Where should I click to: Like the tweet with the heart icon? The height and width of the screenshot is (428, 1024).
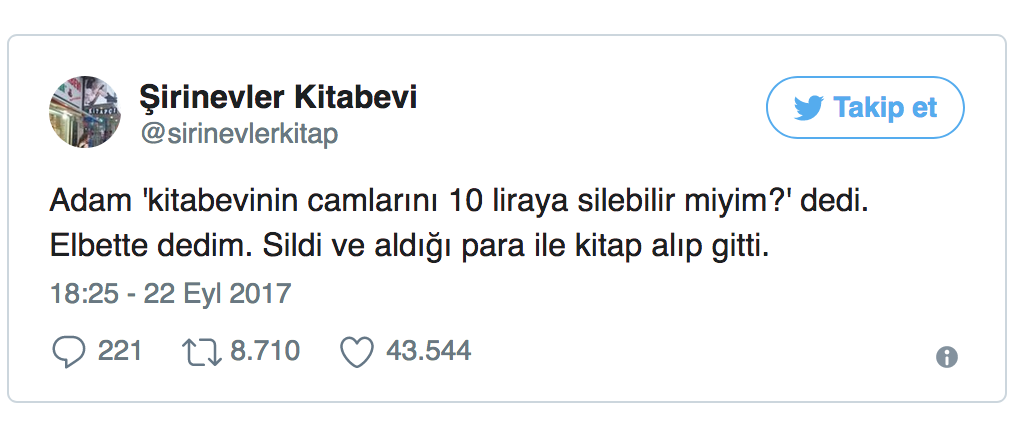pos(356,351)
